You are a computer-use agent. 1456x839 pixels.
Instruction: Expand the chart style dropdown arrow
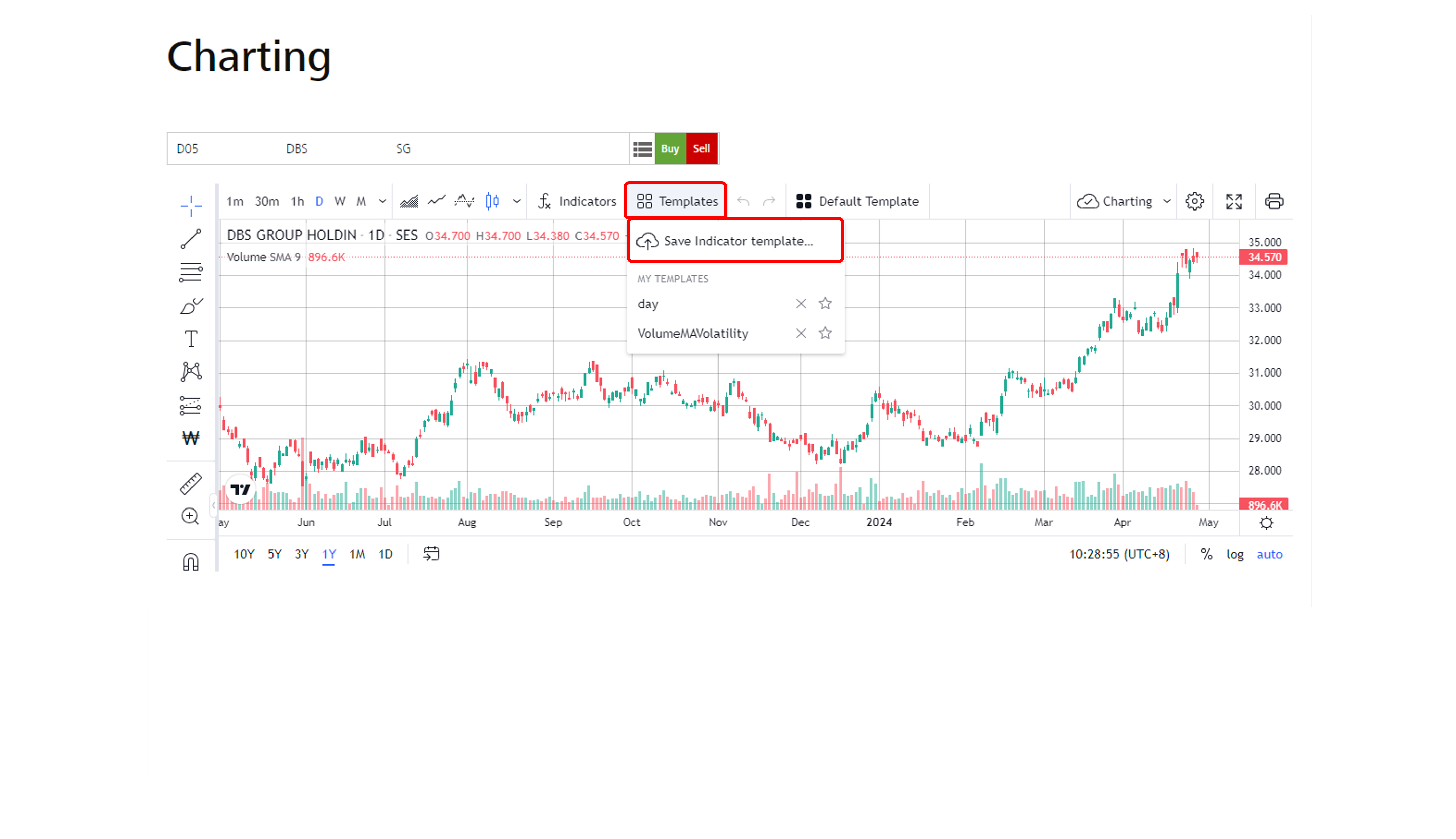coord(517,201)
